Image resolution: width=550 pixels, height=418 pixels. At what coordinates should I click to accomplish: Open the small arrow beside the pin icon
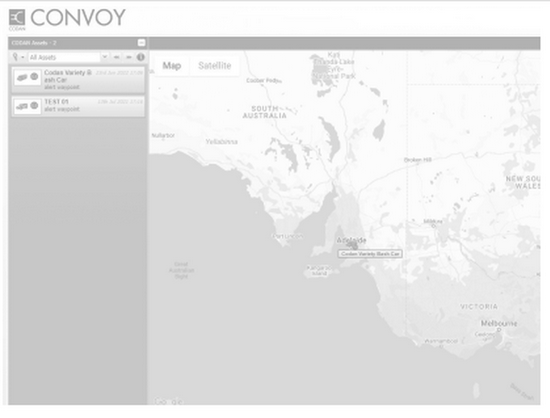pos(22,57)
